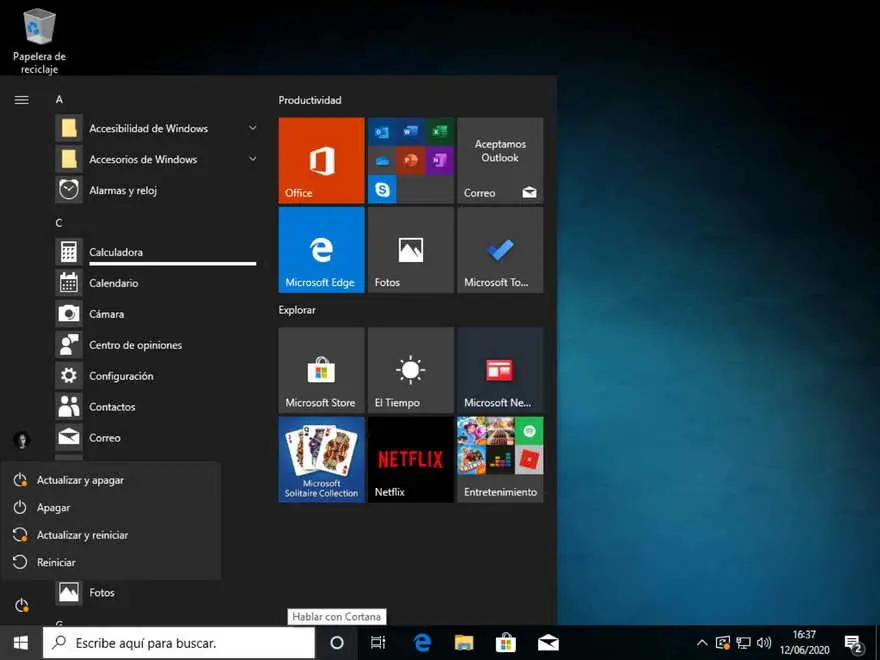Jump to letter C section header

point(58,223)
